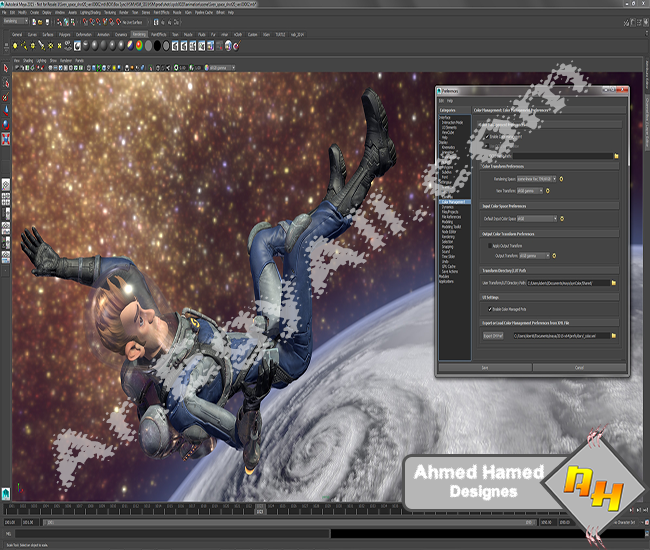Open the File menu in main menu bar

[4, 12]
